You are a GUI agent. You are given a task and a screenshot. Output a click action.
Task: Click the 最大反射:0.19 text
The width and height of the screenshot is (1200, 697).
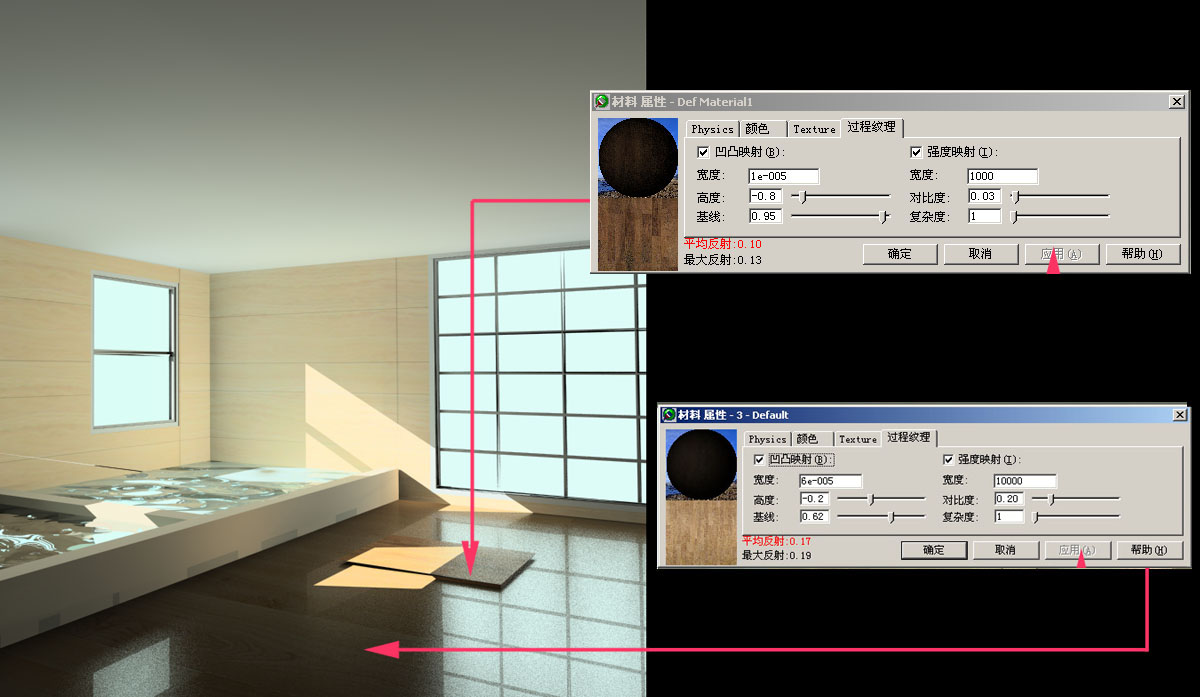[x=776, y=555]
